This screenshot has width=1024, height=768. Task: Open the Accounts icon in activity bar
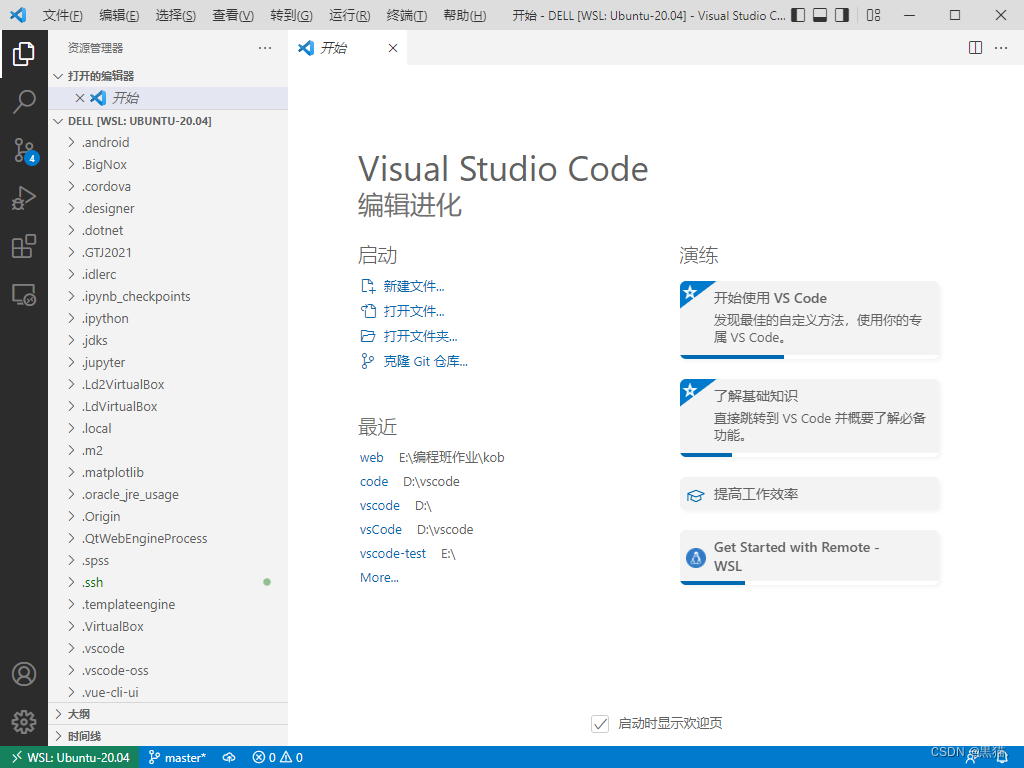click(24, 674)
